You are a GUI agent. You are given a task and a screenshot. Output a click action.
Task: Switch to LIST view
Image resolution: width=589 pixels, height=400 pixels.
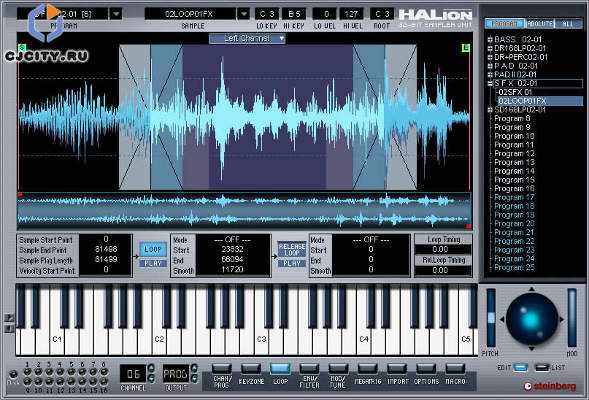pos(542,367)
